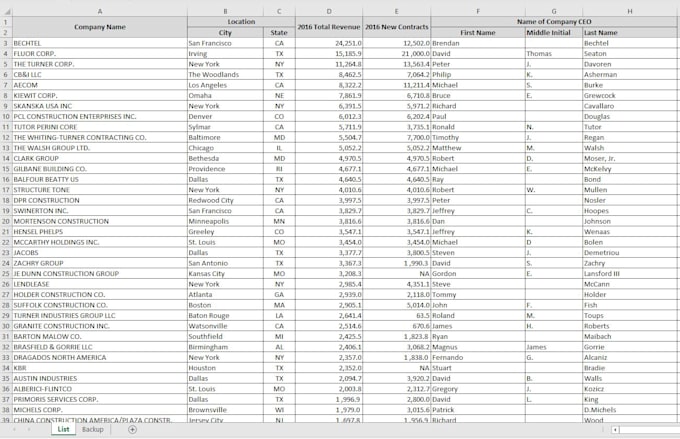The width and height of the screenshot is (680, 439).
Task: Select the CLARK GROUP cell
Action: coord(100,158)
